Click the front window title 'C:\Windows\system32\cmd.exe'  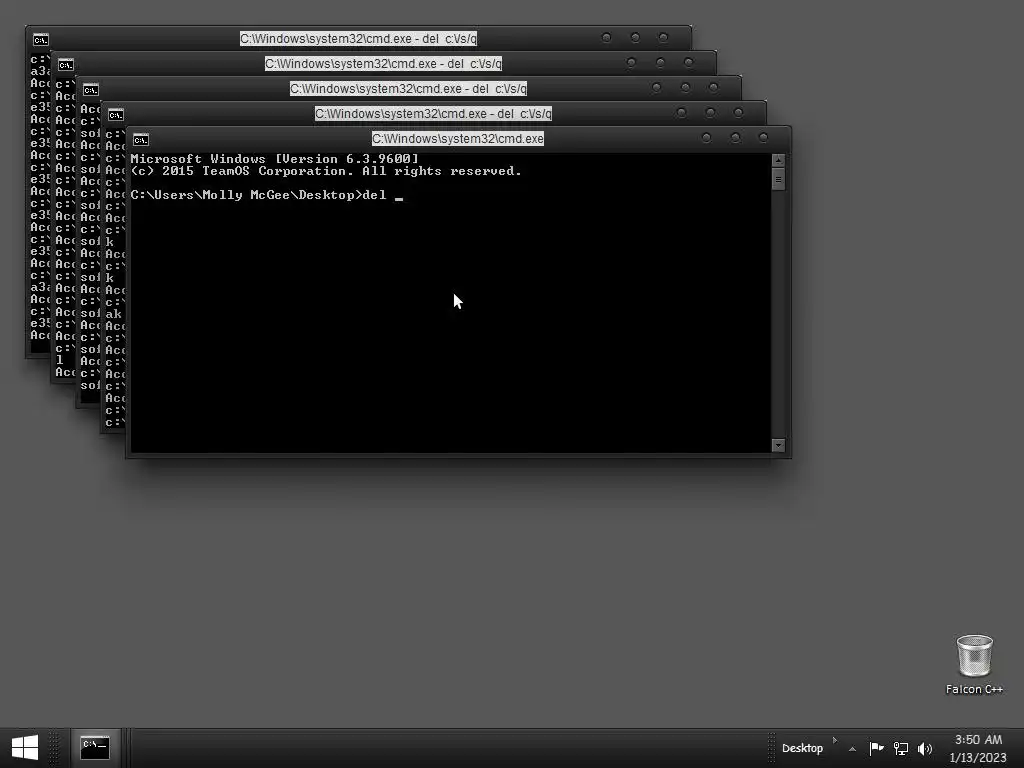pos(458,138)
